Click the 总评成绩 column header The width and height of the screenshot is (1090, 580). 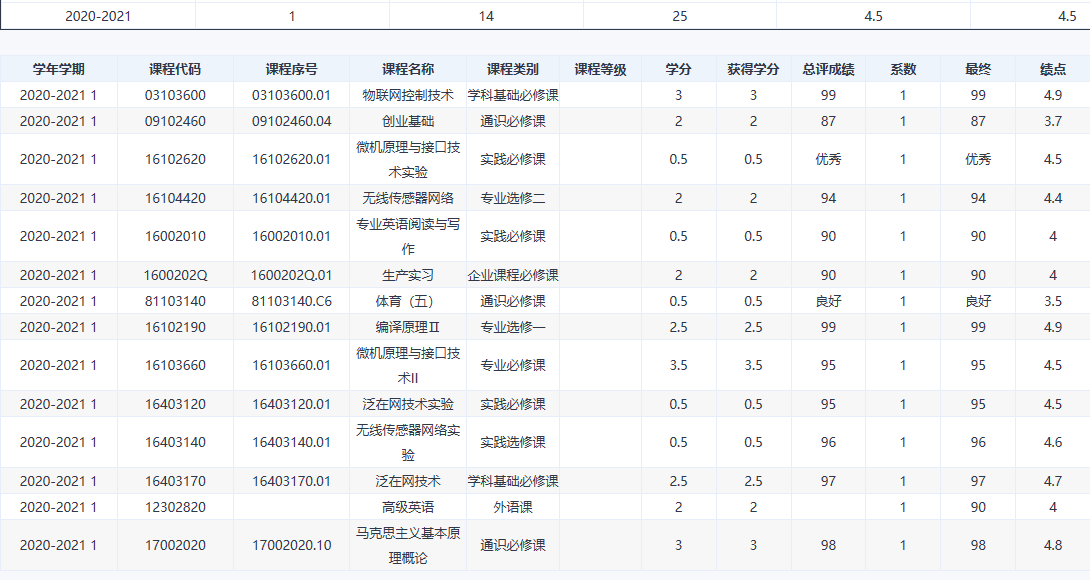pos(829,70)
